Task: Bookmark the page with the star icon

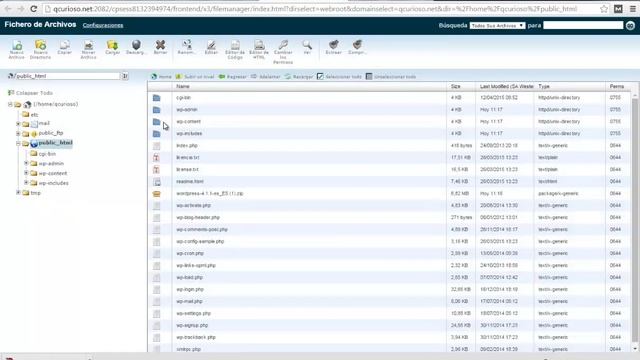Action: (604, 9)
